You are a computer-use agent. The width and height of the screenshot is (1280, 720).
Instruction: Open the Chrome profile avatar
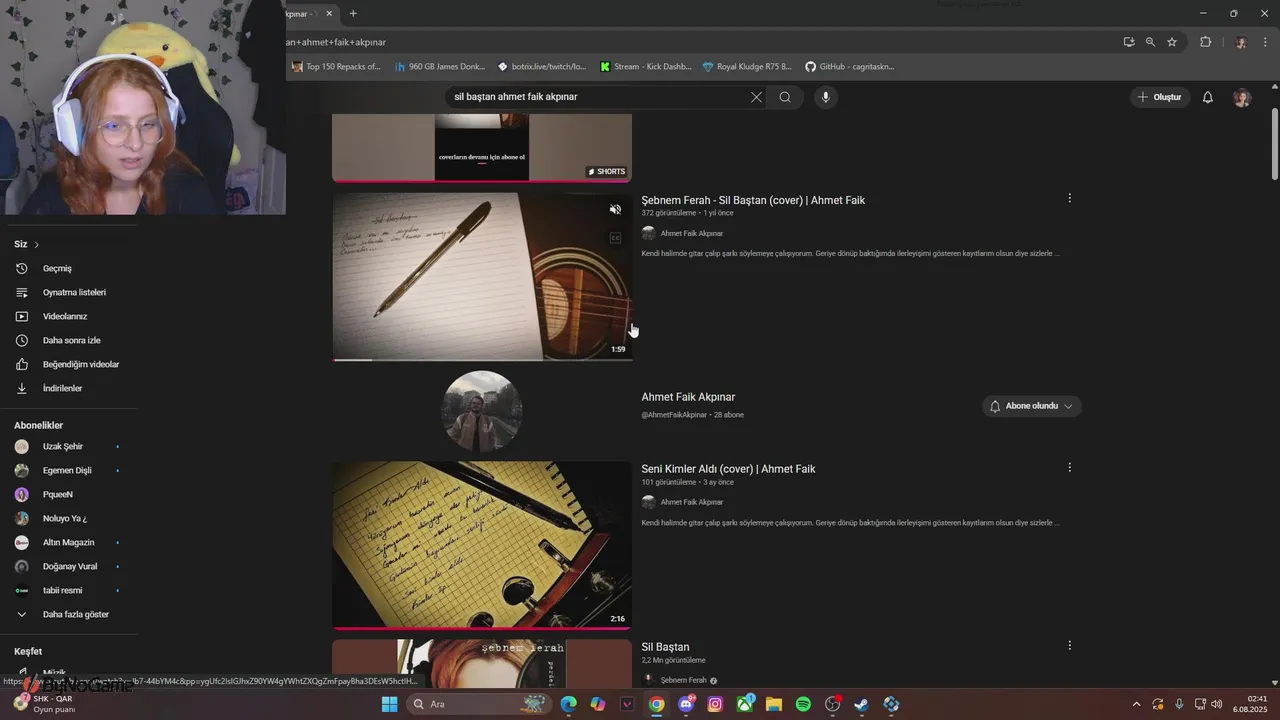(1241, 42)
